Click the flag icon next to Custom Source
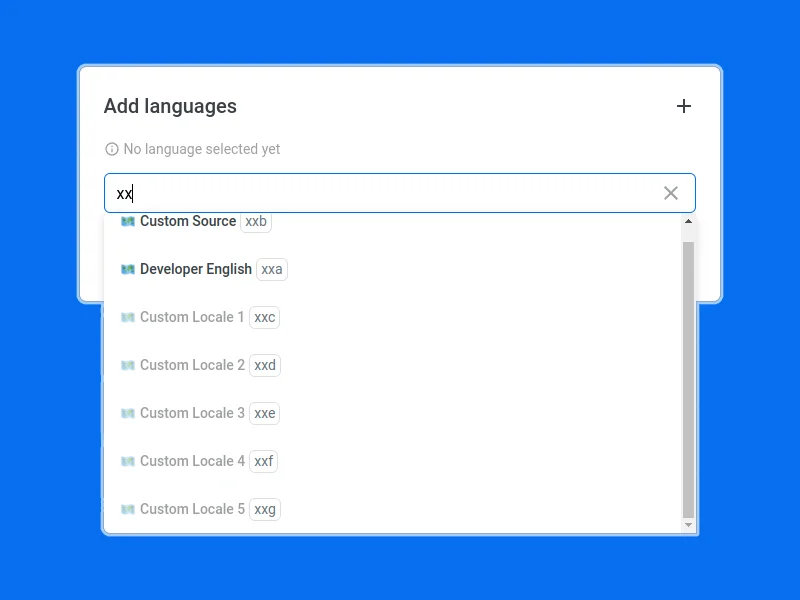 pyautogui.click(x=128, y=222)
